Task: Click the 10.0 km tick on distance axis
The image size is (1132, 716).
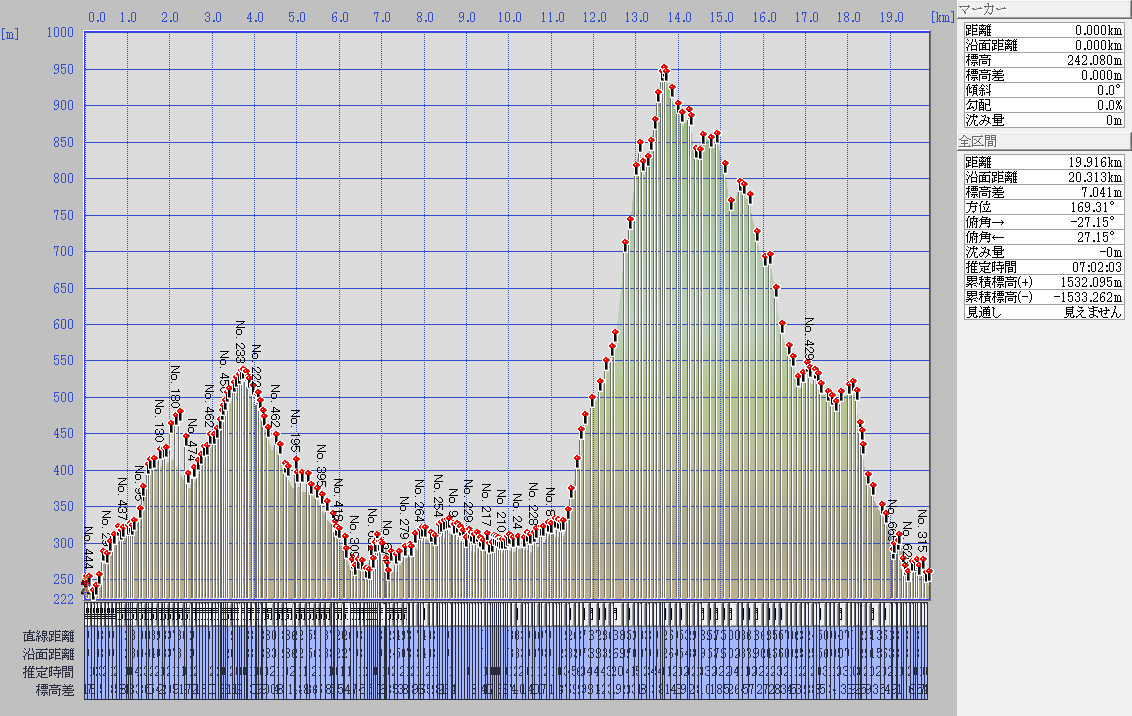Action: tap(509, 17)
